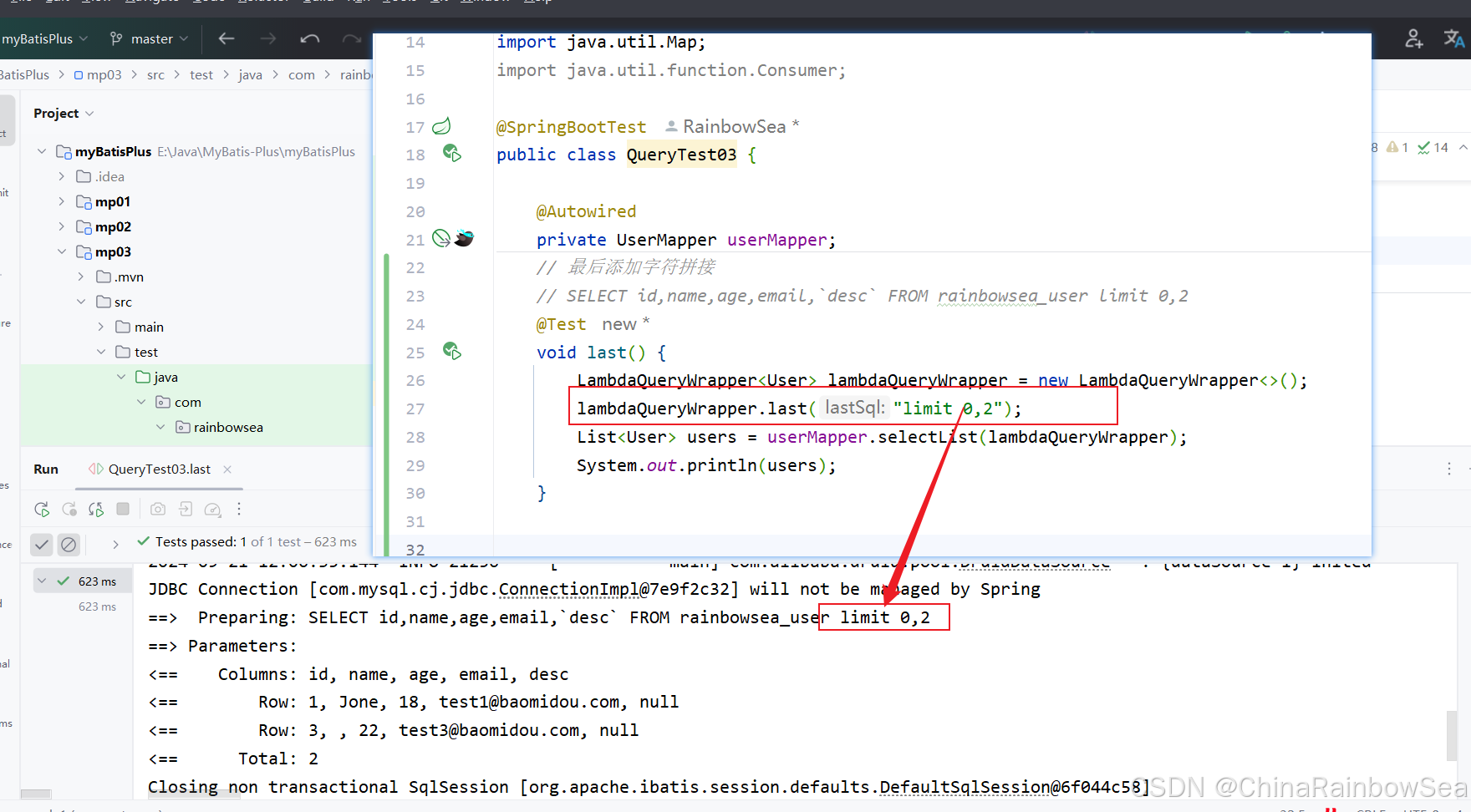Open Project view dropdown
Image resolution: width=1471 pixels, height=812 pixels.
pyautogui.click(x=64, y=113)
